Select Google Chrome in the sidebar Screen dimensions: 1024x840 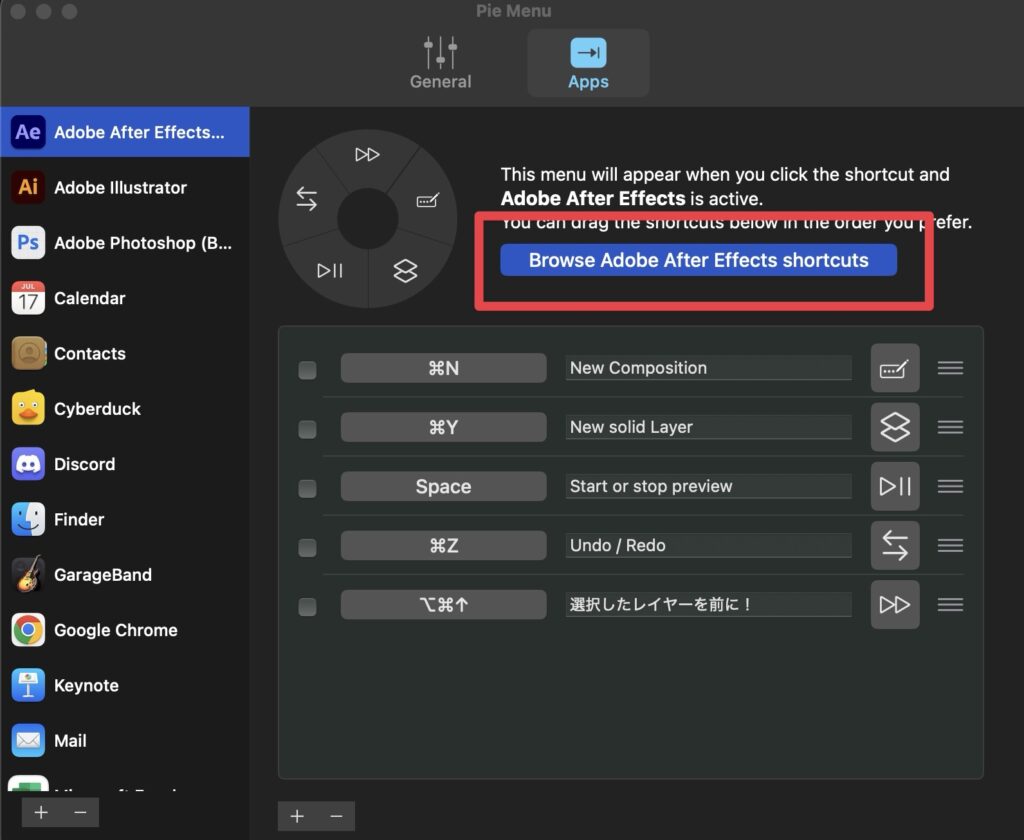[x=125, y=630]
